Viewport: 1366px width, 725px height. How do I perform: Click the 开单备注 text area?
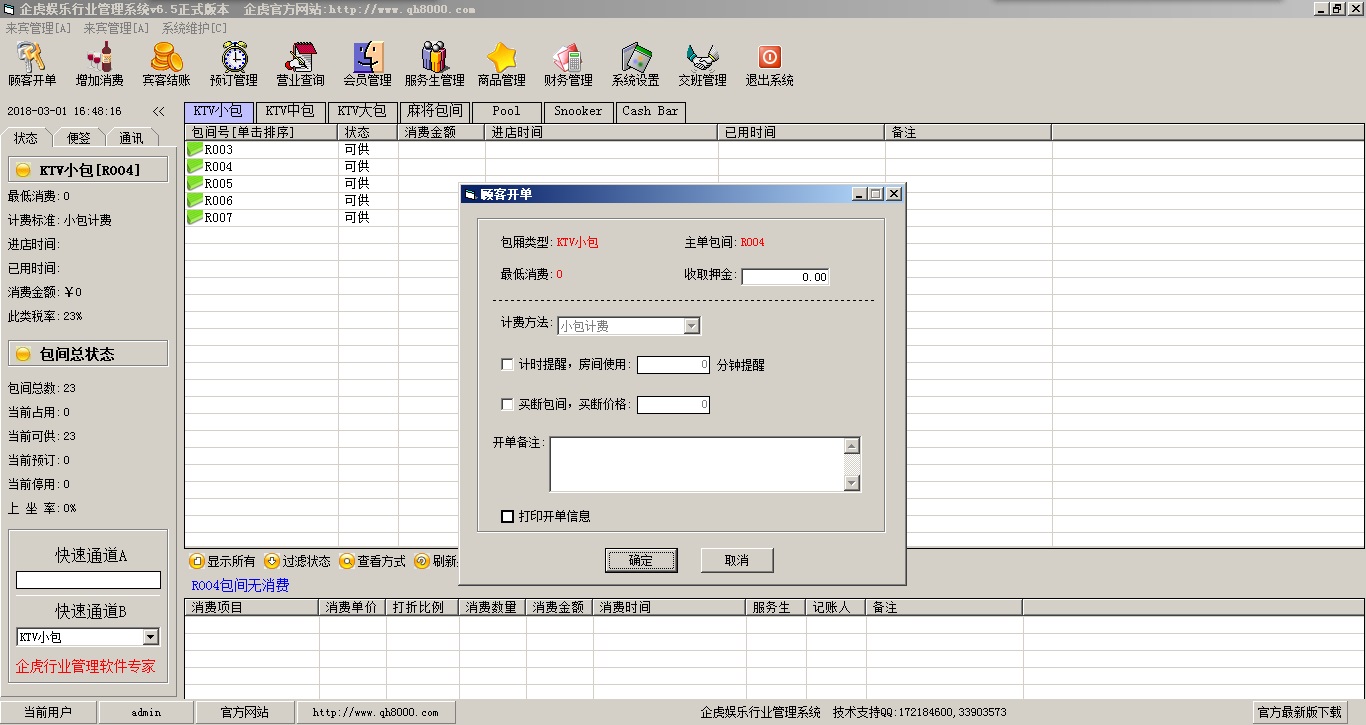pos(697,464)
